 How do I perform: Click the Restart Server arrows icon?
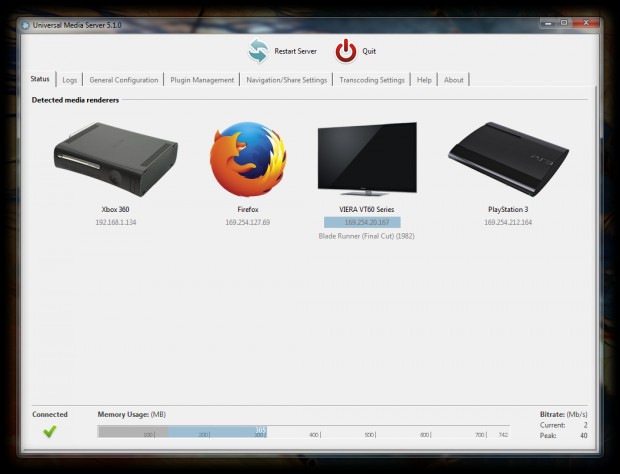click(x=258, y=51)
